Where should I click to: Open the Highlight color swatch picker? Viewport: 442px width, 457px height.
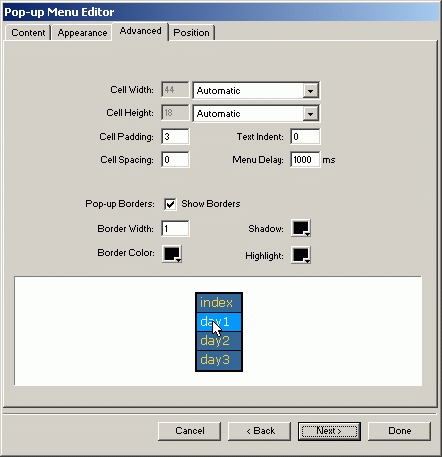(x=301, y=255)
